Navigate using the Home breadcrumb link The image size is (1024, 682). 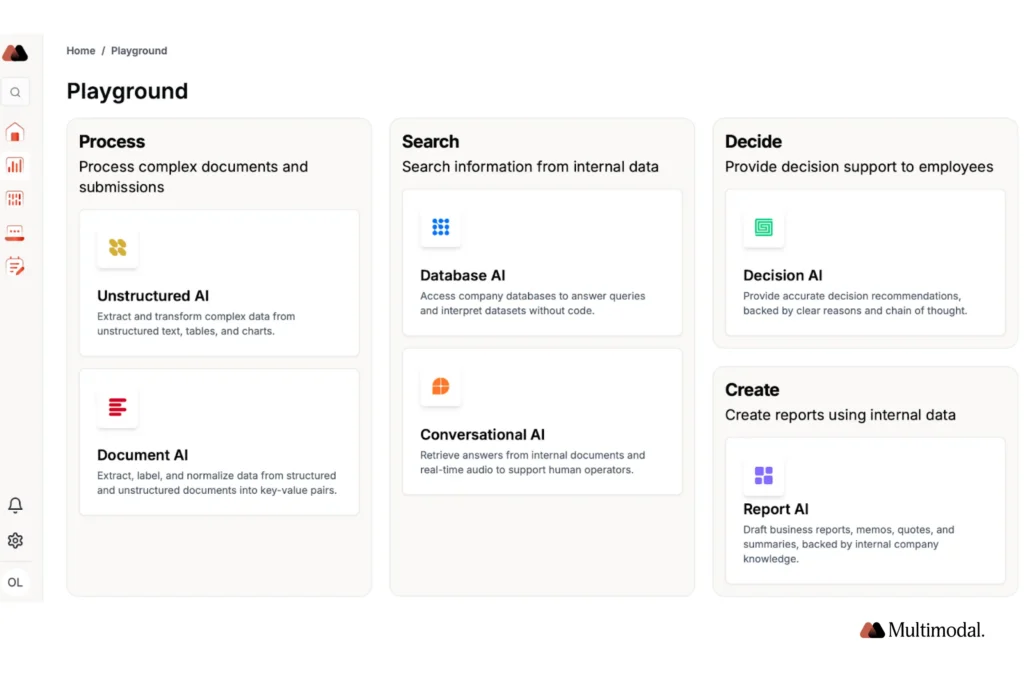coord(80,50)
